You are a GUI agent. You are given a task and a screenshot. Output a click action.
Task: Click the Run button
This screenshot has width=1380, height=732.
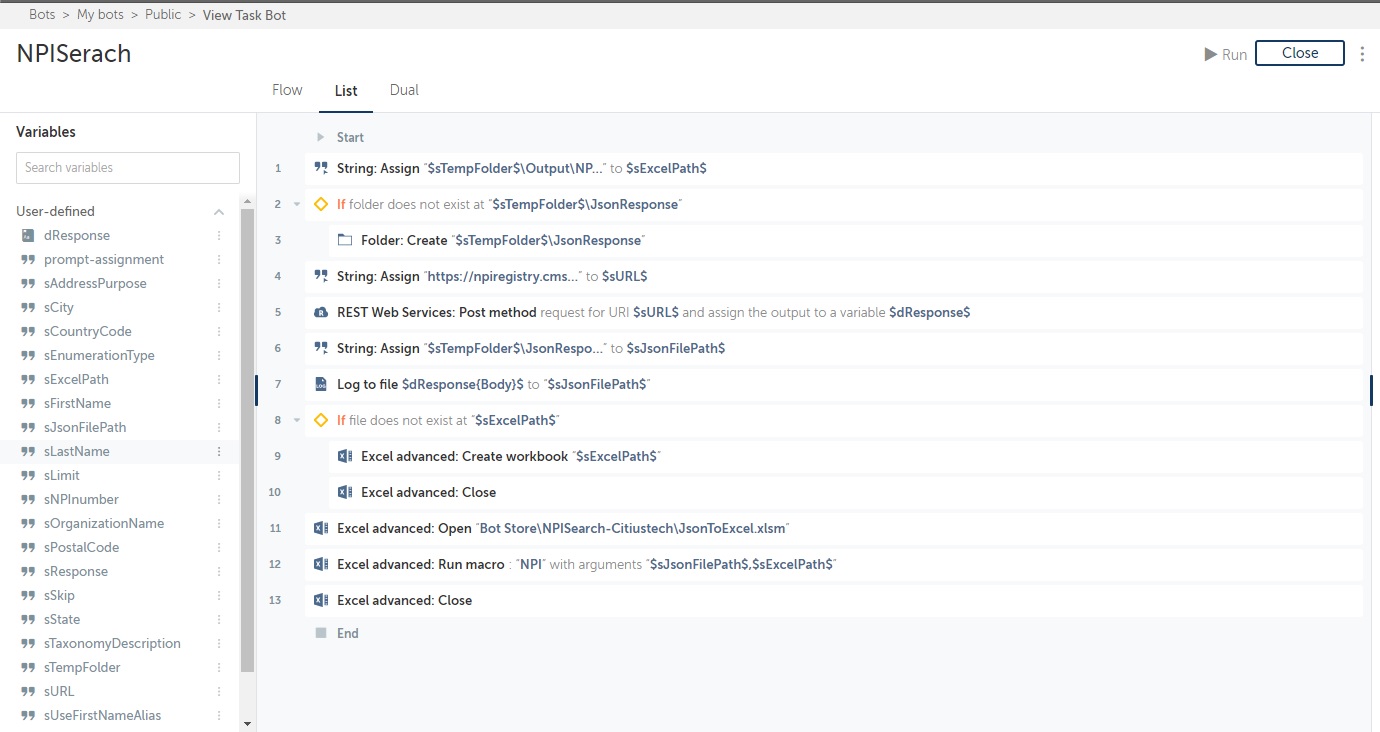1225,54
